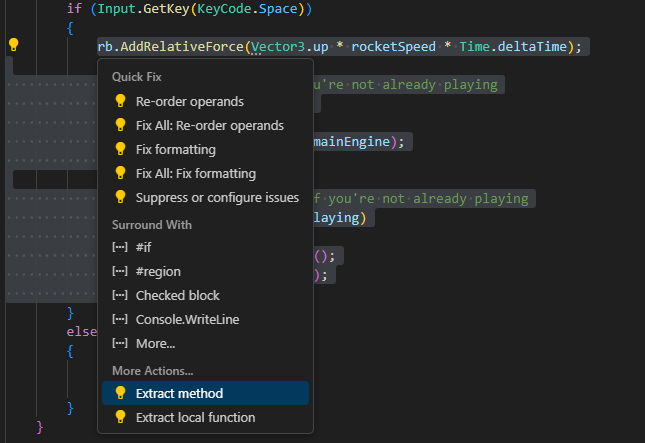Open More... under Surround With
Viewport: 645px width, 443px height.
pos(155,343)
